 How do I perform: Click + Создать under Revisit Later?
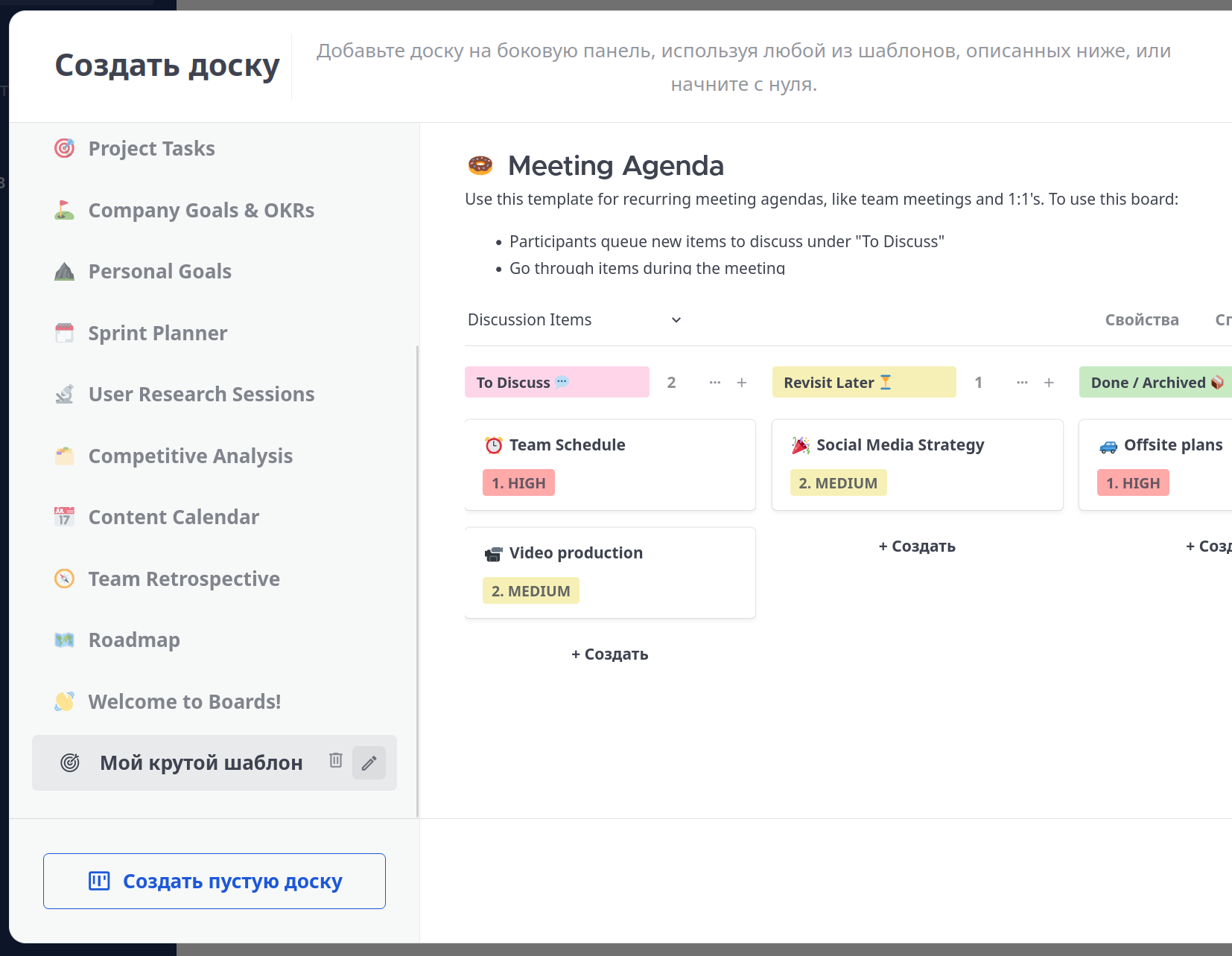point(917,546)
